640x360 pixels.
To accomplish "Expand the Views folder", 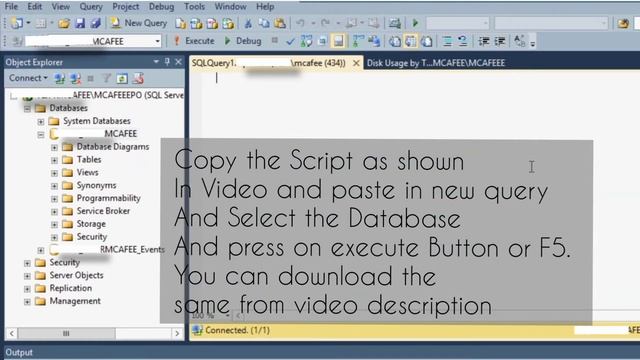I will point(54,173).
